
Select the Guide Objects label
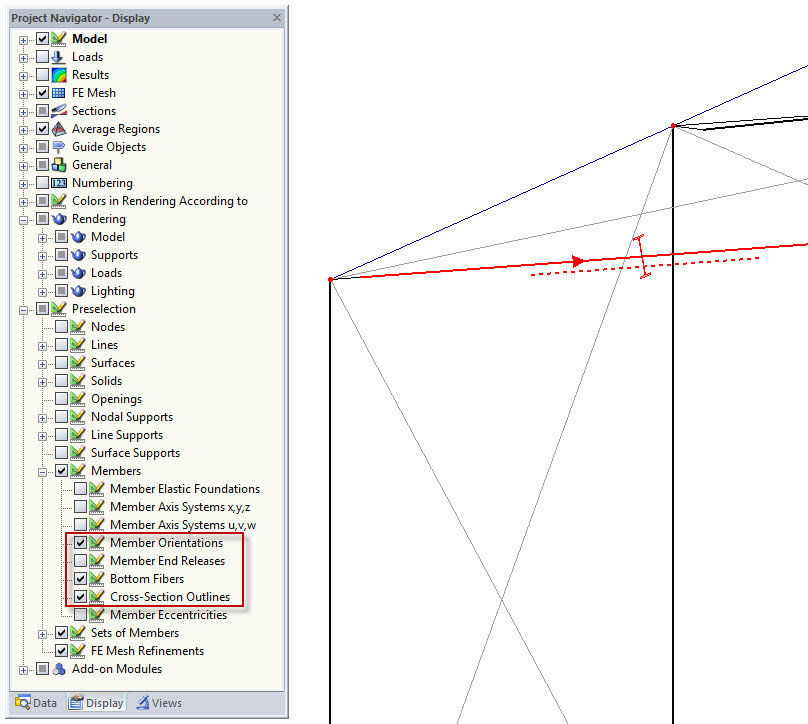pos(109,147)
